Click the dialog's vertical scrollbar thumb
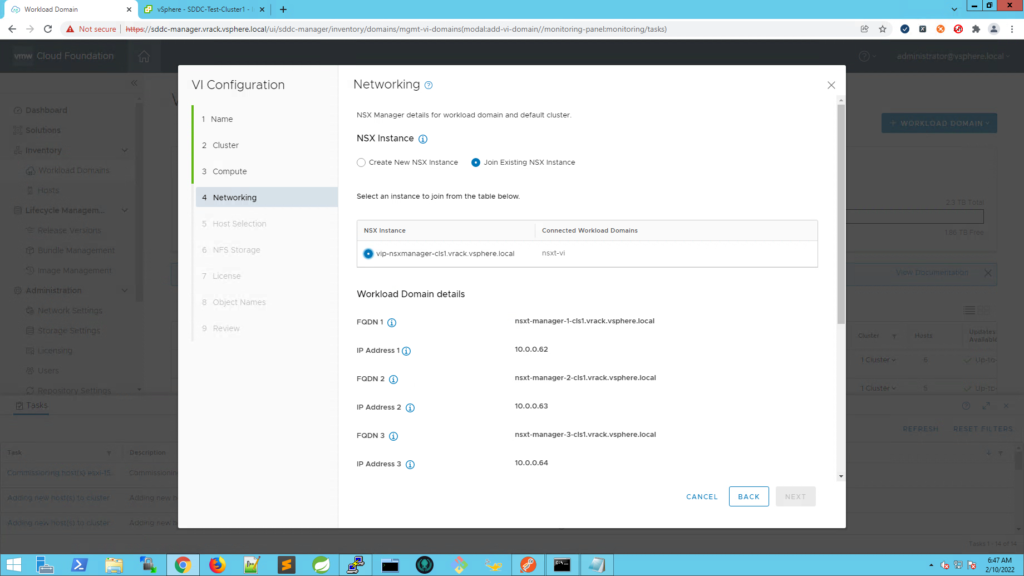This screenshot has width=1024, height=576. (x=840, y=214)
